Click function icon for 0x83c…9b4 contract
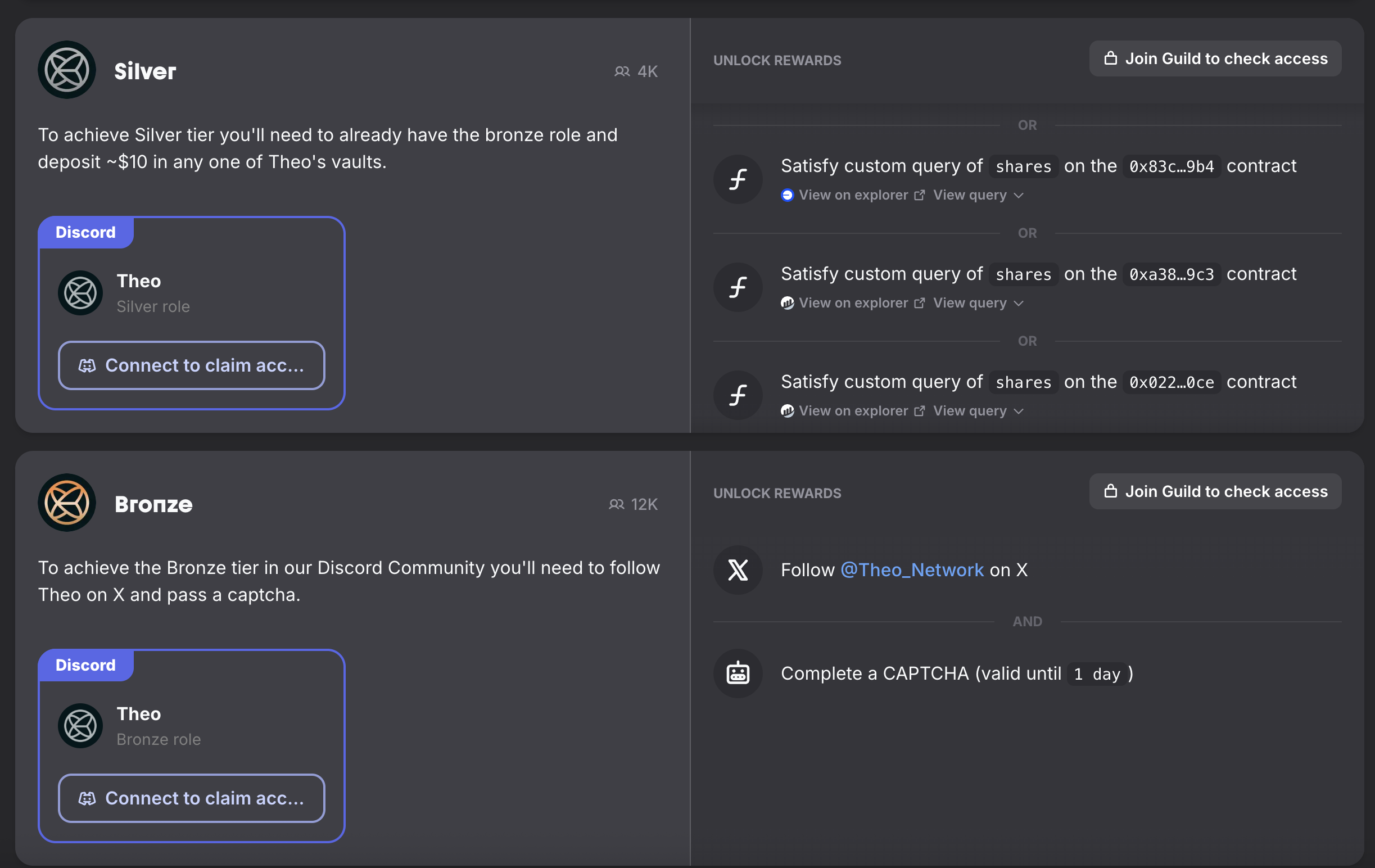1375x868 pixels. pos(738,179)
